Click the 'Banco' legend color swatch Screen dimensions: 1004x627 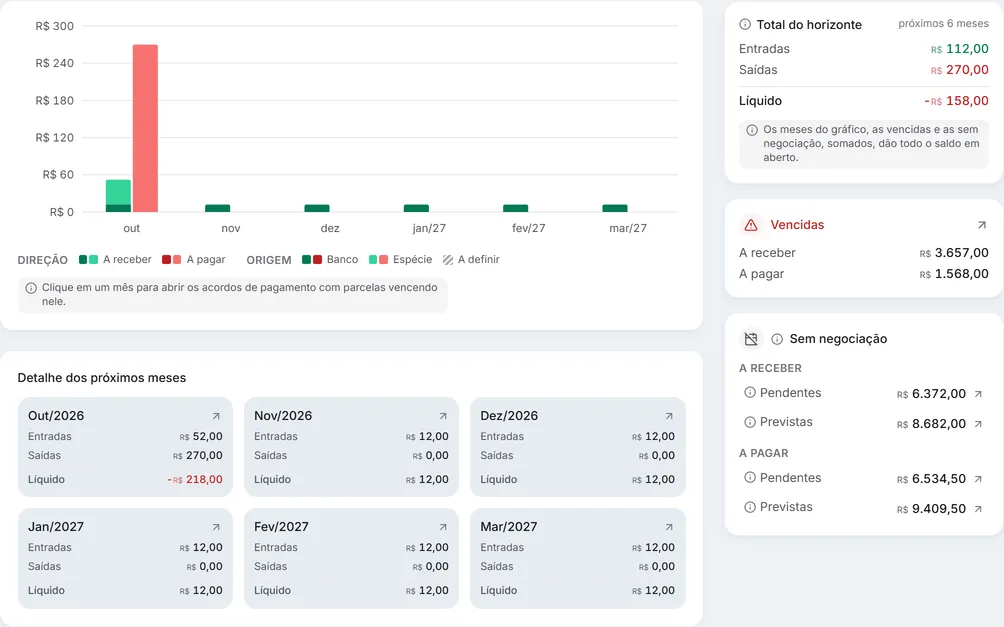312,259
